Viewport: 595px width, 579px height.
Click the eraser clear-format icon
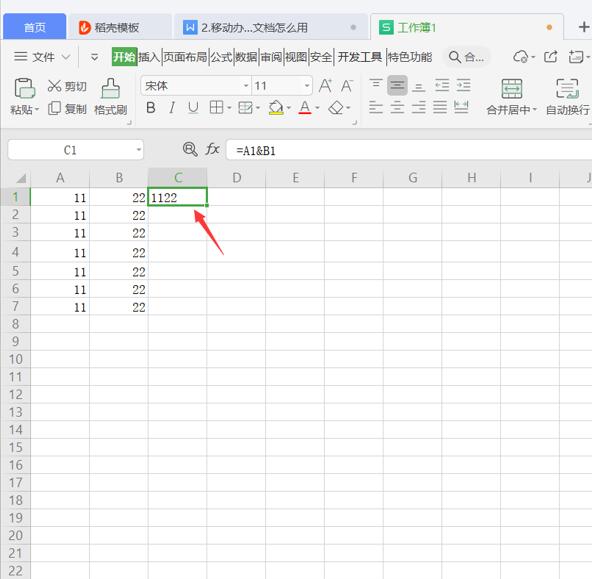[x=336, y=108]
